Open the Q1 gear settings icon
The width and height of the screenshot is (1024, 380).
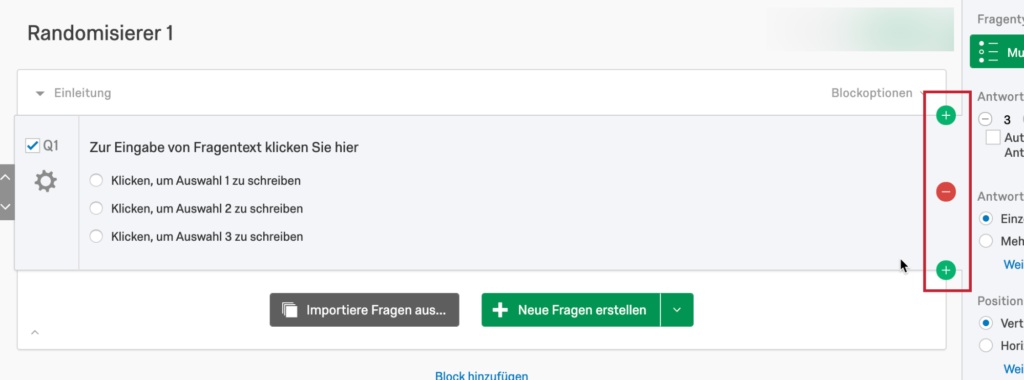(x=46, y=181)
